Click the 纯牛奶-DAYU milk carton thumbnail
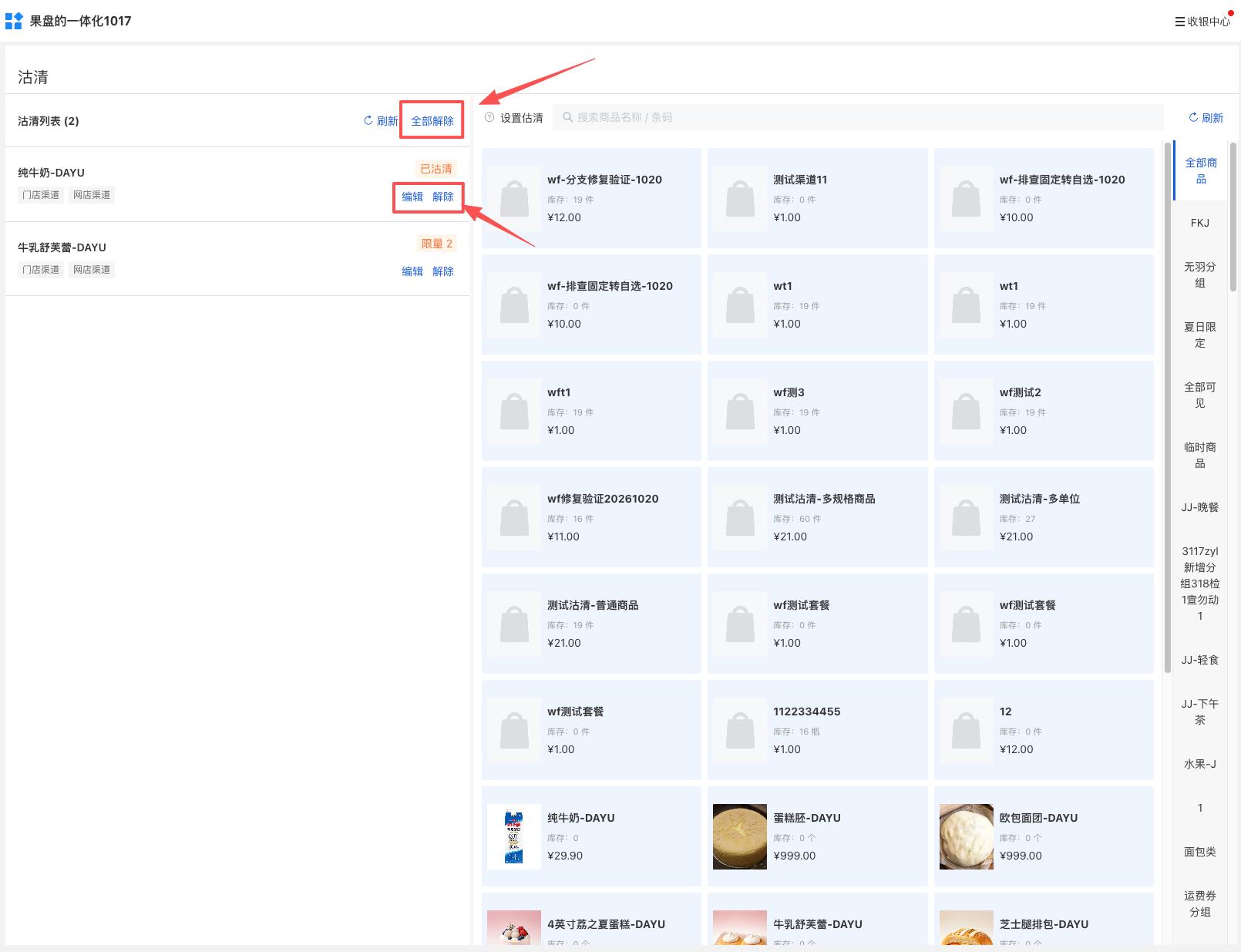The image size is (1241, 952). 514,836
